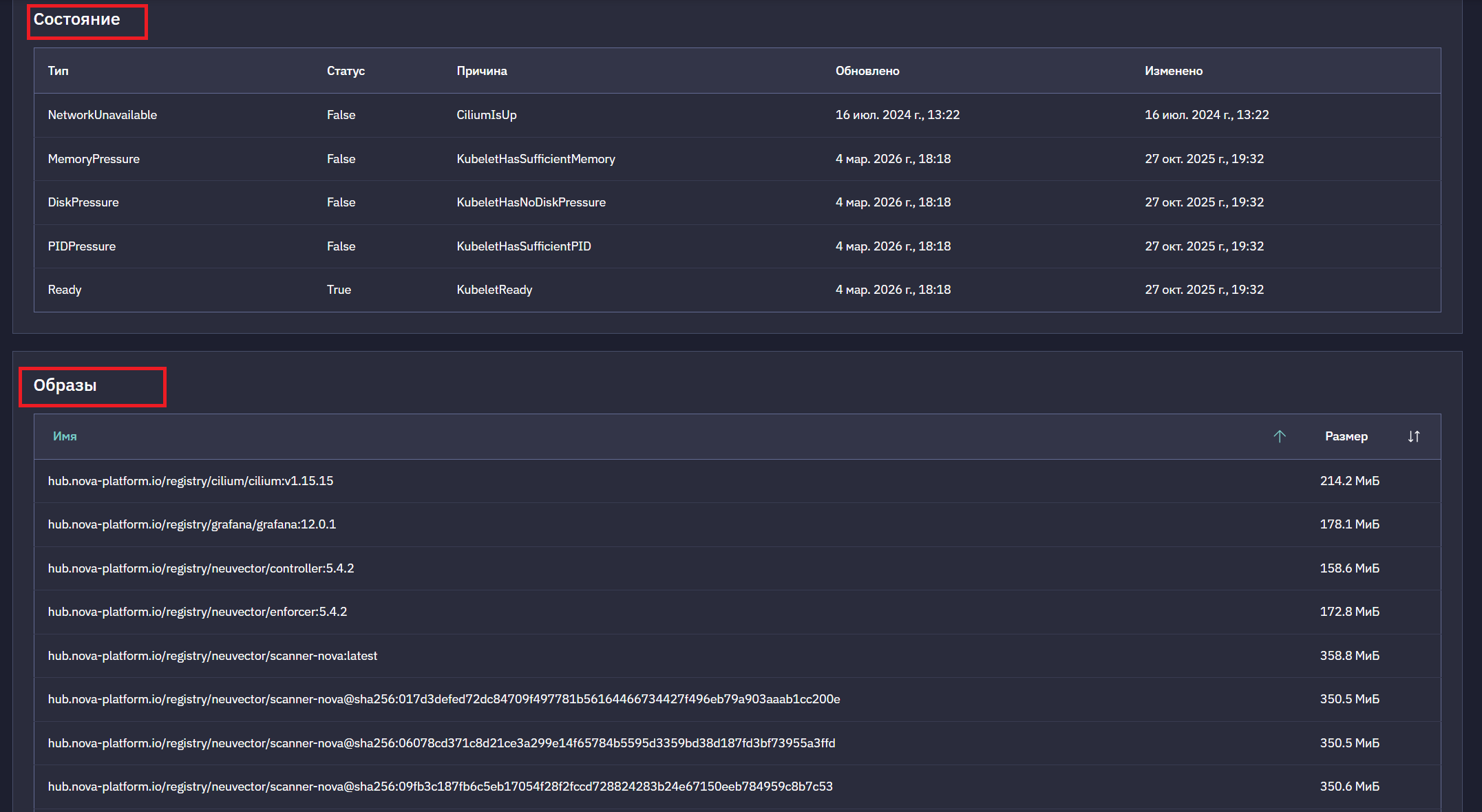This screenshot has width=1482, height=812.
Task: Select the DiskPressure condition type
Action: pyautogui.click(x=83, y=202)
